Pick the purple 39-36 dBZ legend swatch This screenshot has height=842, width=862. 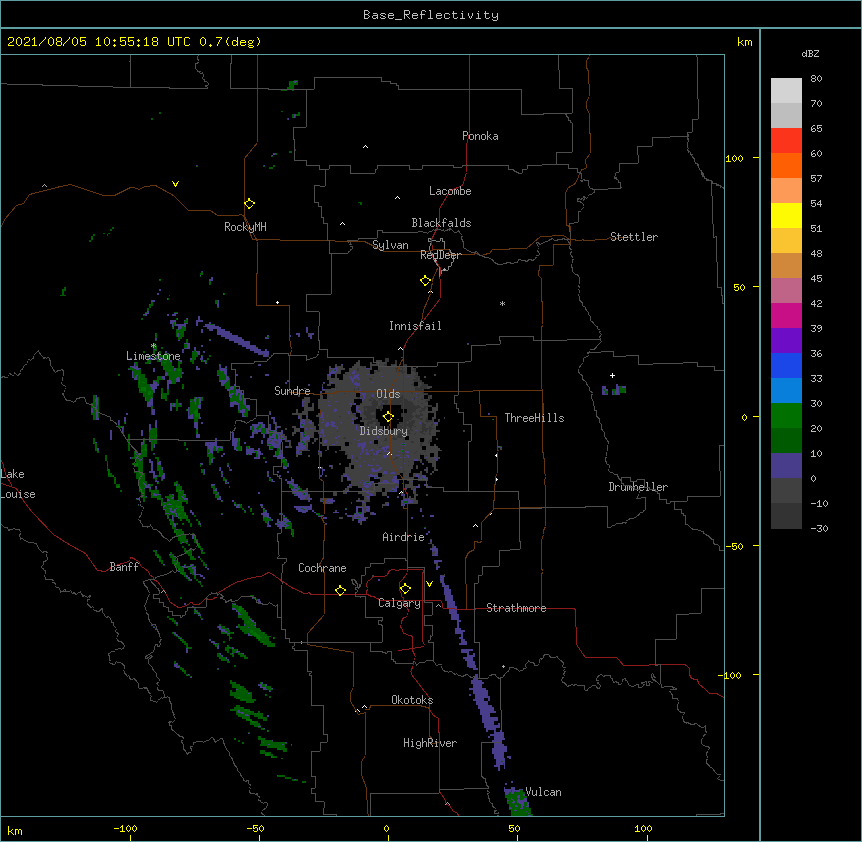[x=786, y=340]
